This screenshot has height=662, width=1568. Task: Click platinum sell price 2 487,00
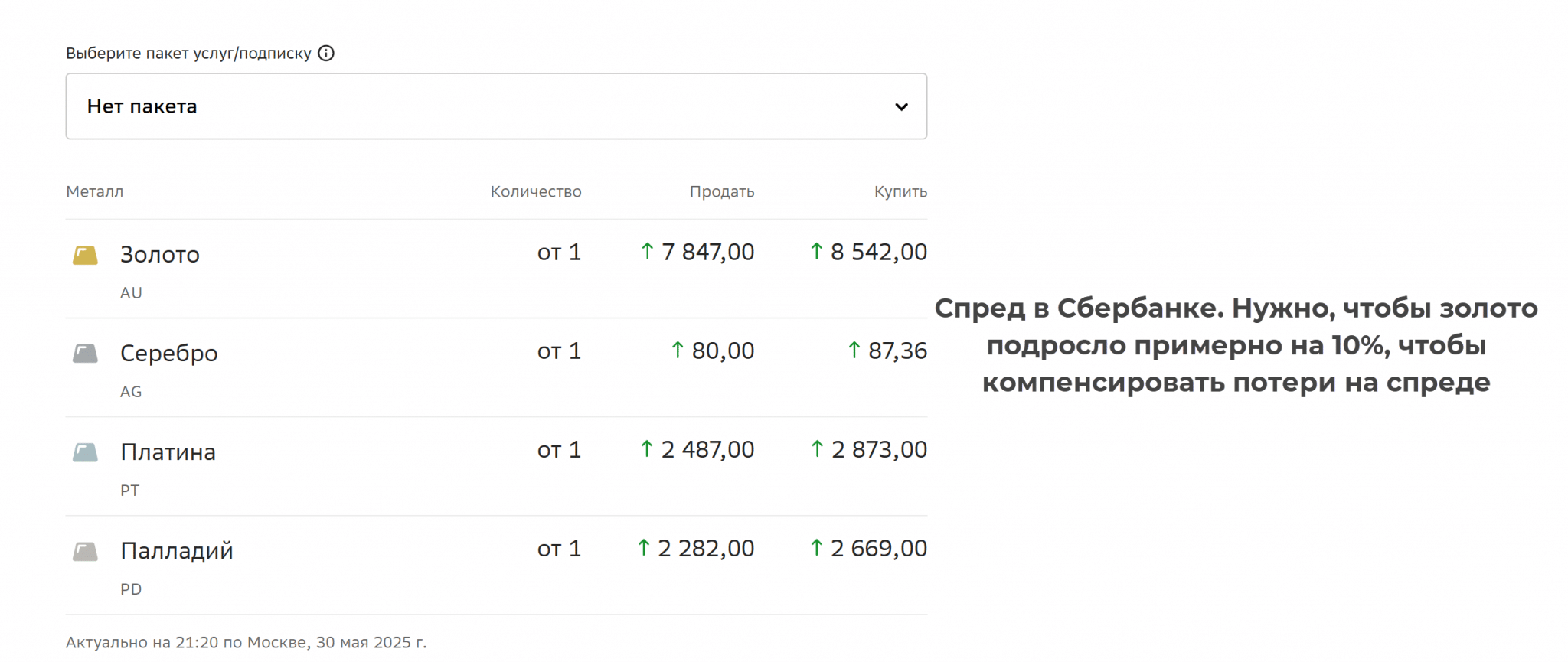(x=707, y=449)
